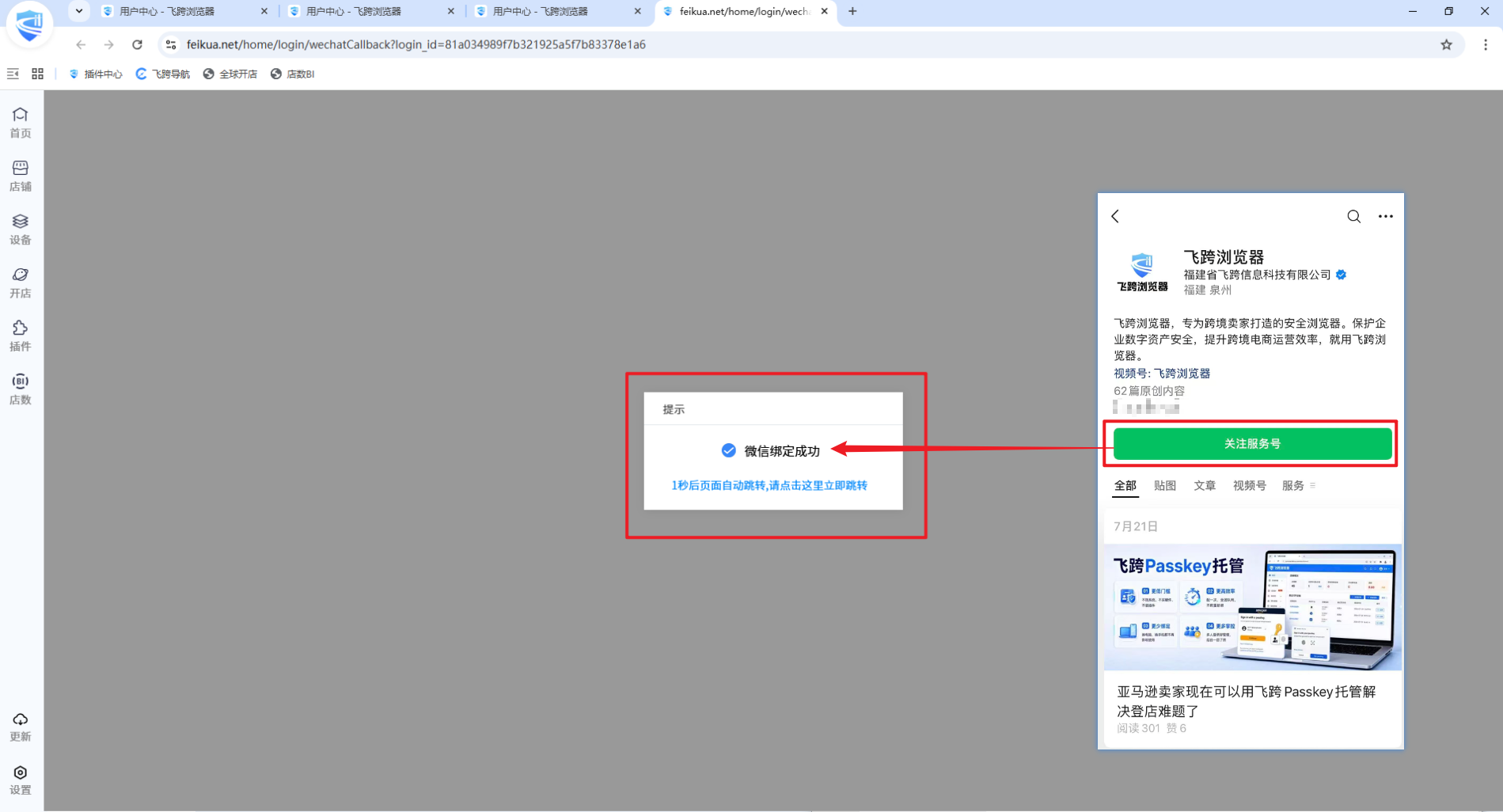Open the 设备 devices icon in sidebar
Viewport: 1503px width, 812px height.
[21, 229]
